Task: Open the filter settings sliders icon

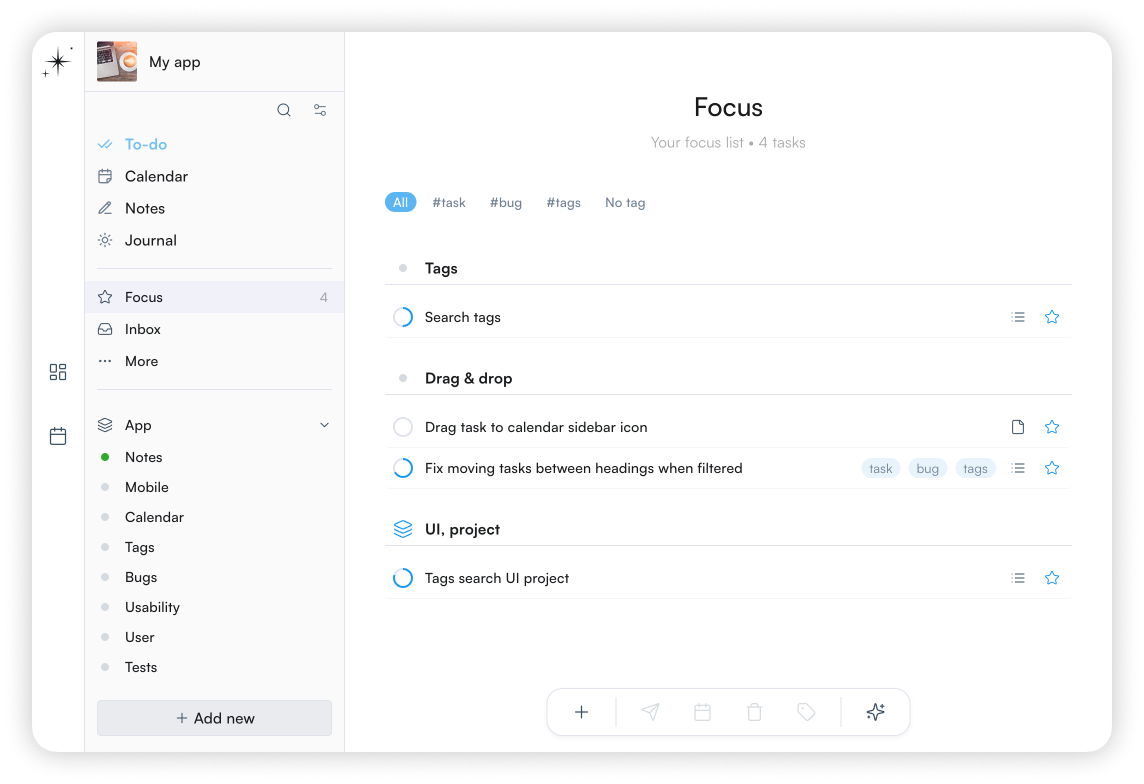Action: (320, 110)
